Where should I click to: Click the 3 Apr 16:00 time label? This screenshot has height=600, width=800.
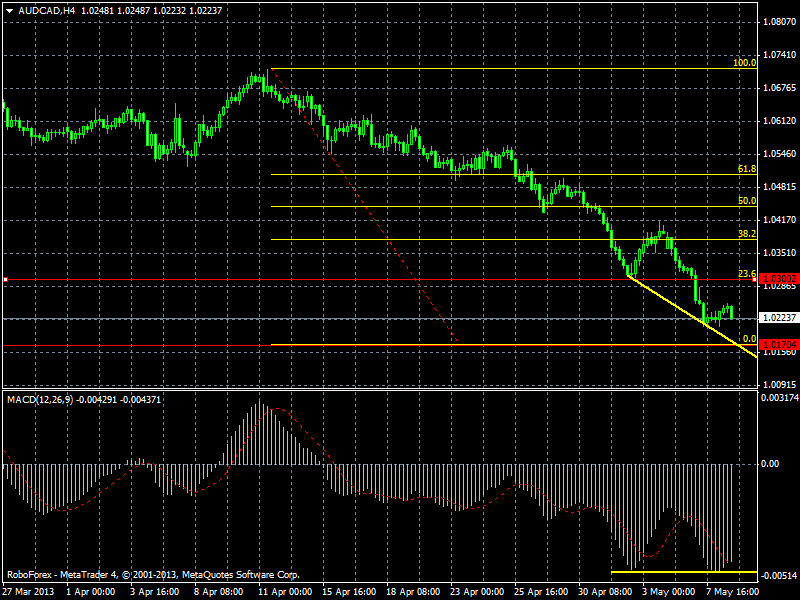(x=155, y=592)
